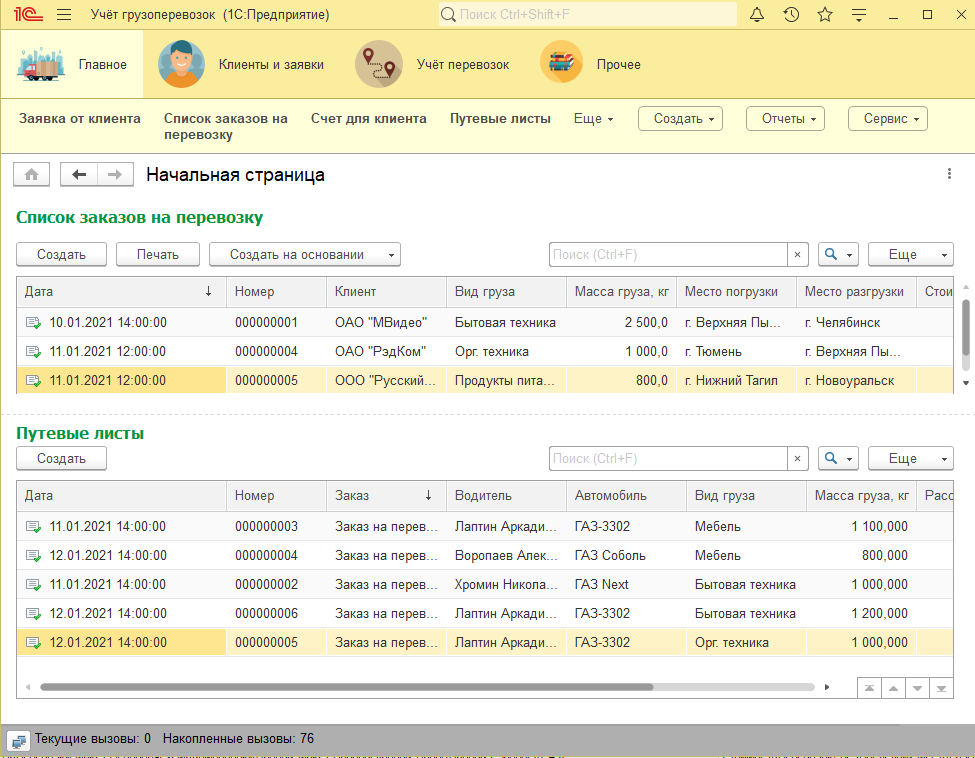Go to the home page icon button

pyautogui.click(x=32, y=175)
